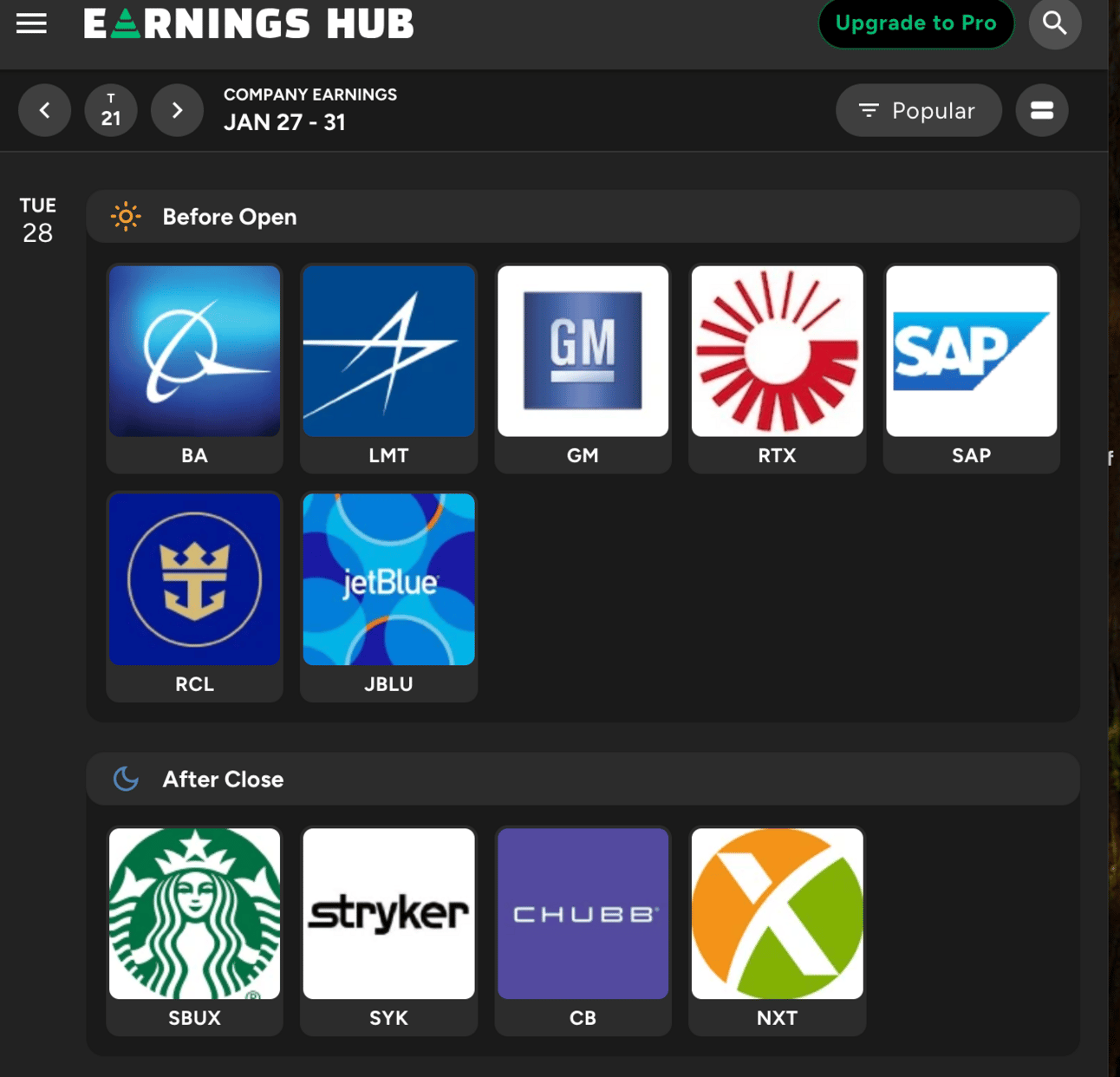Open JetBlue JBLU logo tile
The width and height of the screenshot is (1120, 1077).
coord(388,579)
